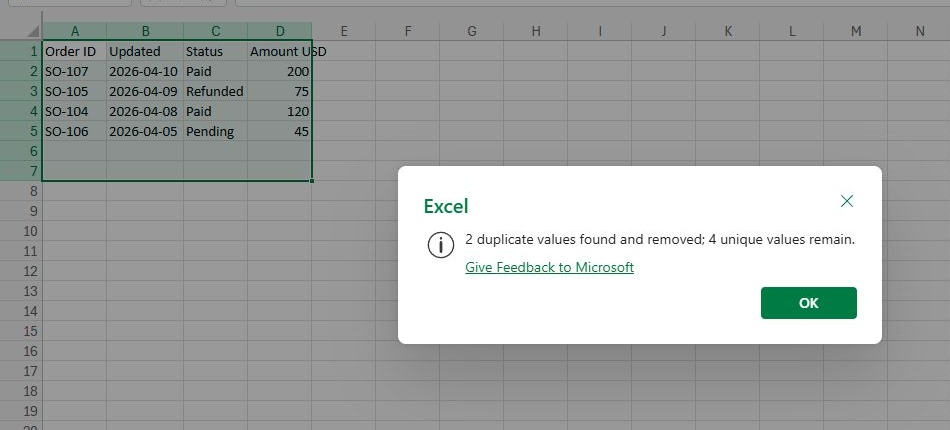
Task: Select the 2026-04-09 date cell
Action: click(x=145, y=91)
